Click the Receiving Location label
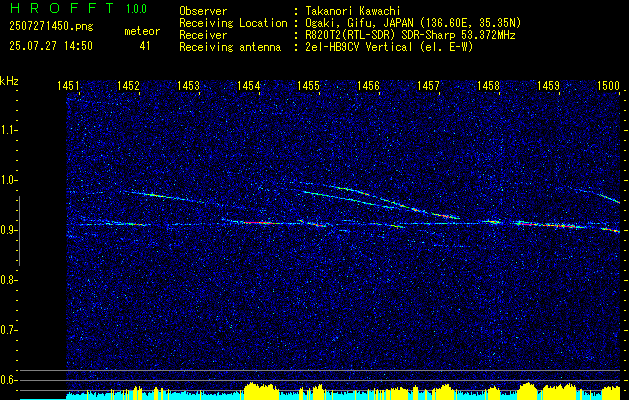The width and height of the screenshot is (629, 400). click(233, 23)
